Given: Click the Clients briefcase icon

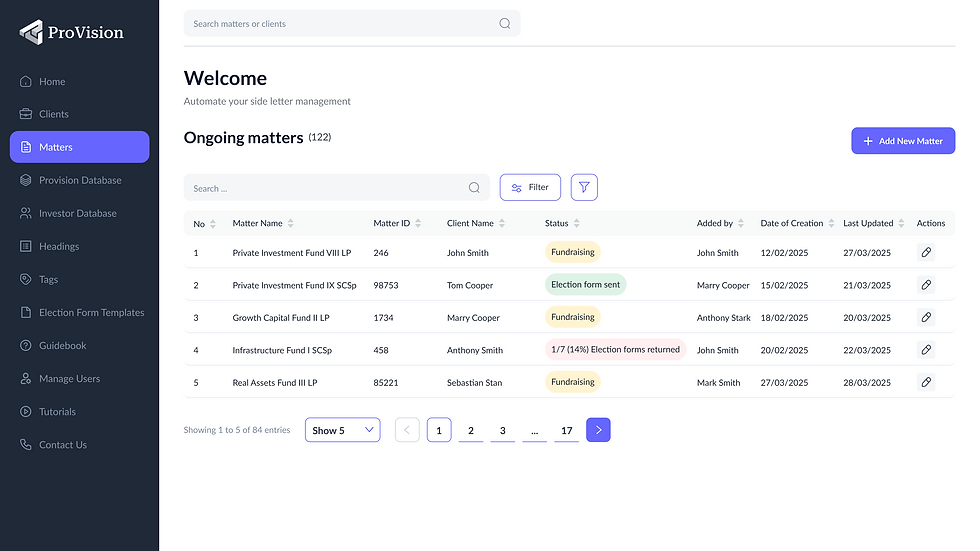Looking at the screenshot, I should pos(26,114).
